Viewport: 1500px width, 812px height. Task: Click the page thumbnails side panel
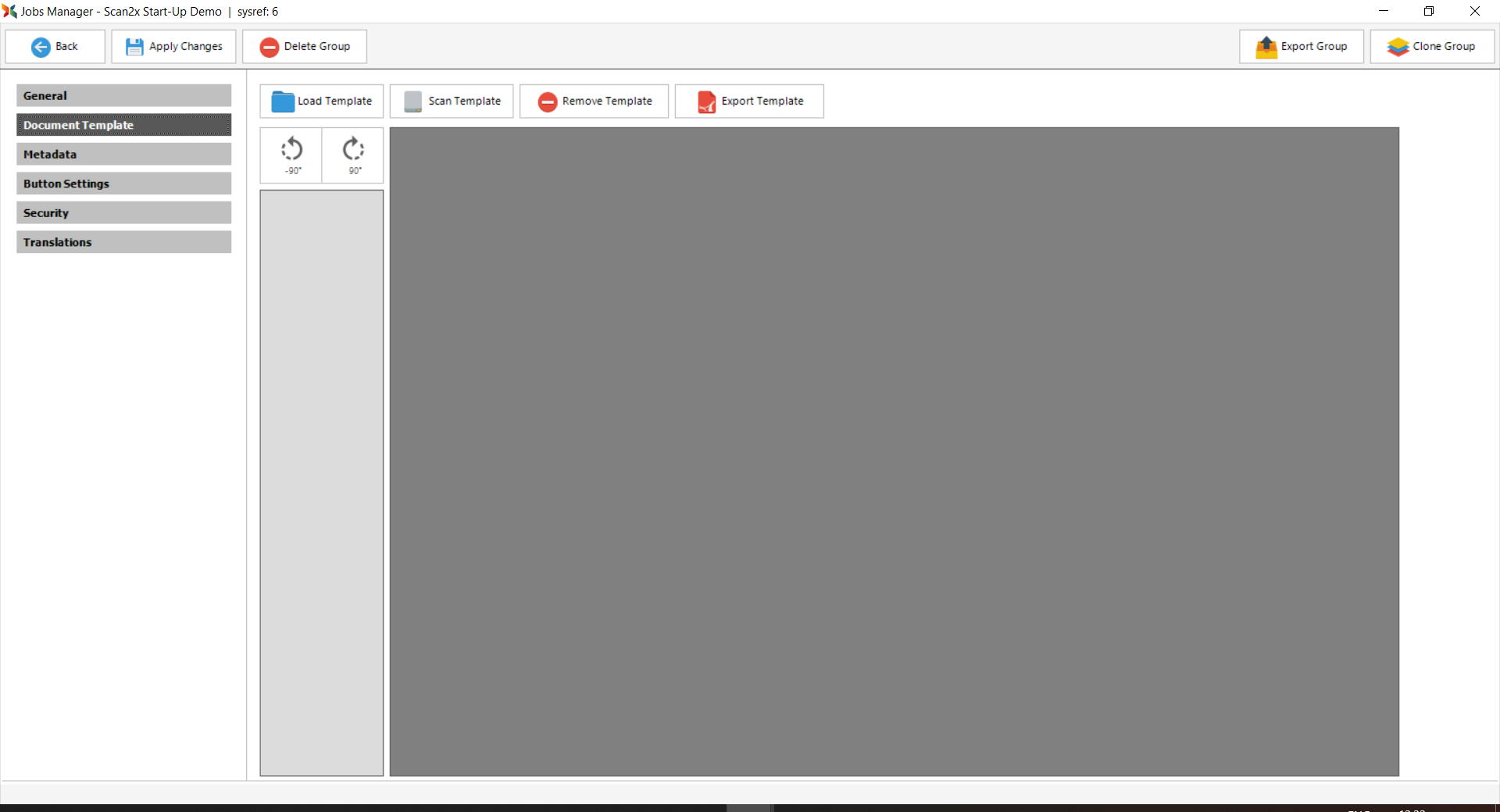[x=321, y=483]
